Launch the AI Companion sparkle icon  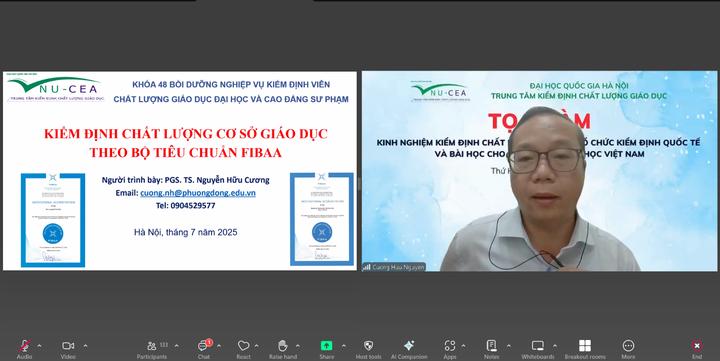(x=409, y=345)
